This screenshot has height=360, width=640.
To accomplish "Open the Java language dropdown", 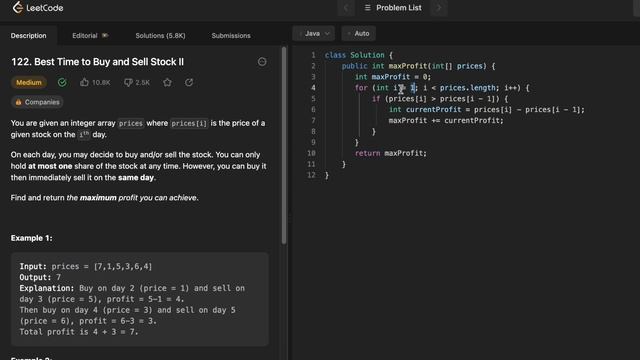I will [x=313, y=33].
